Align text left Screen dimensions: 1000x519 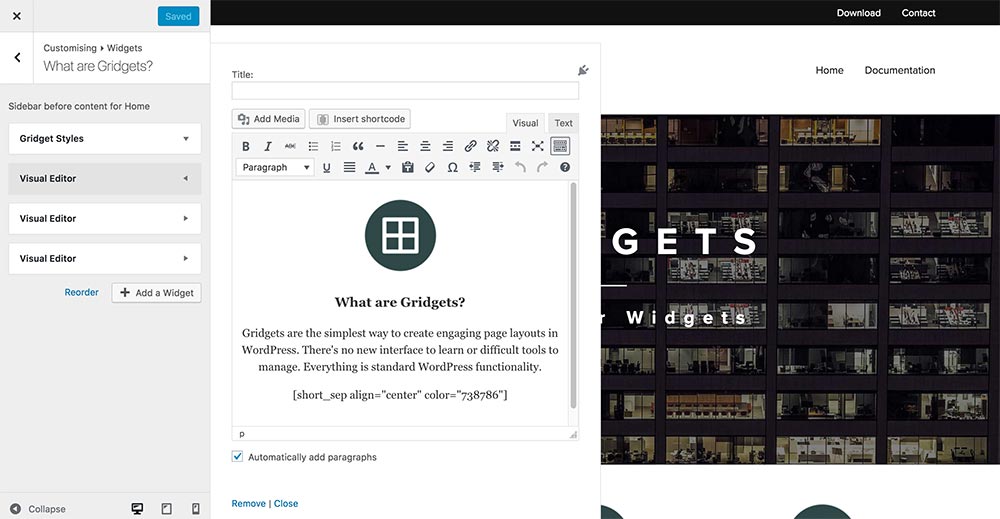pyautogui.click(x=403, y=146)
